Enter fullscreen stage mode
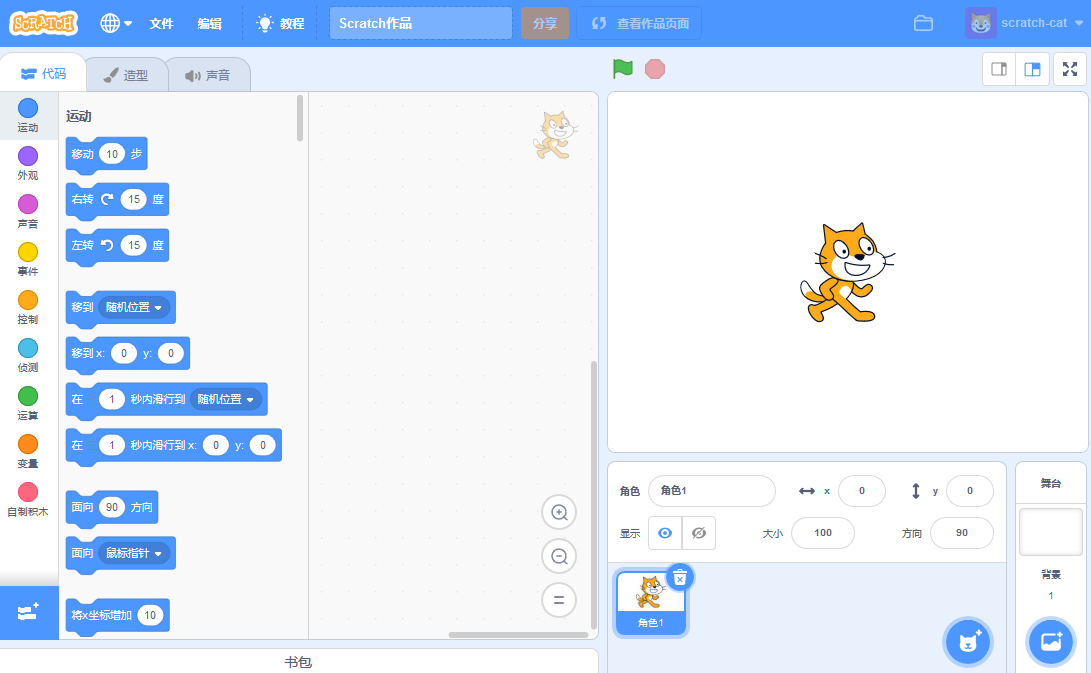Viewport: 1091px width, 673px height. (x=1069, y=69)
